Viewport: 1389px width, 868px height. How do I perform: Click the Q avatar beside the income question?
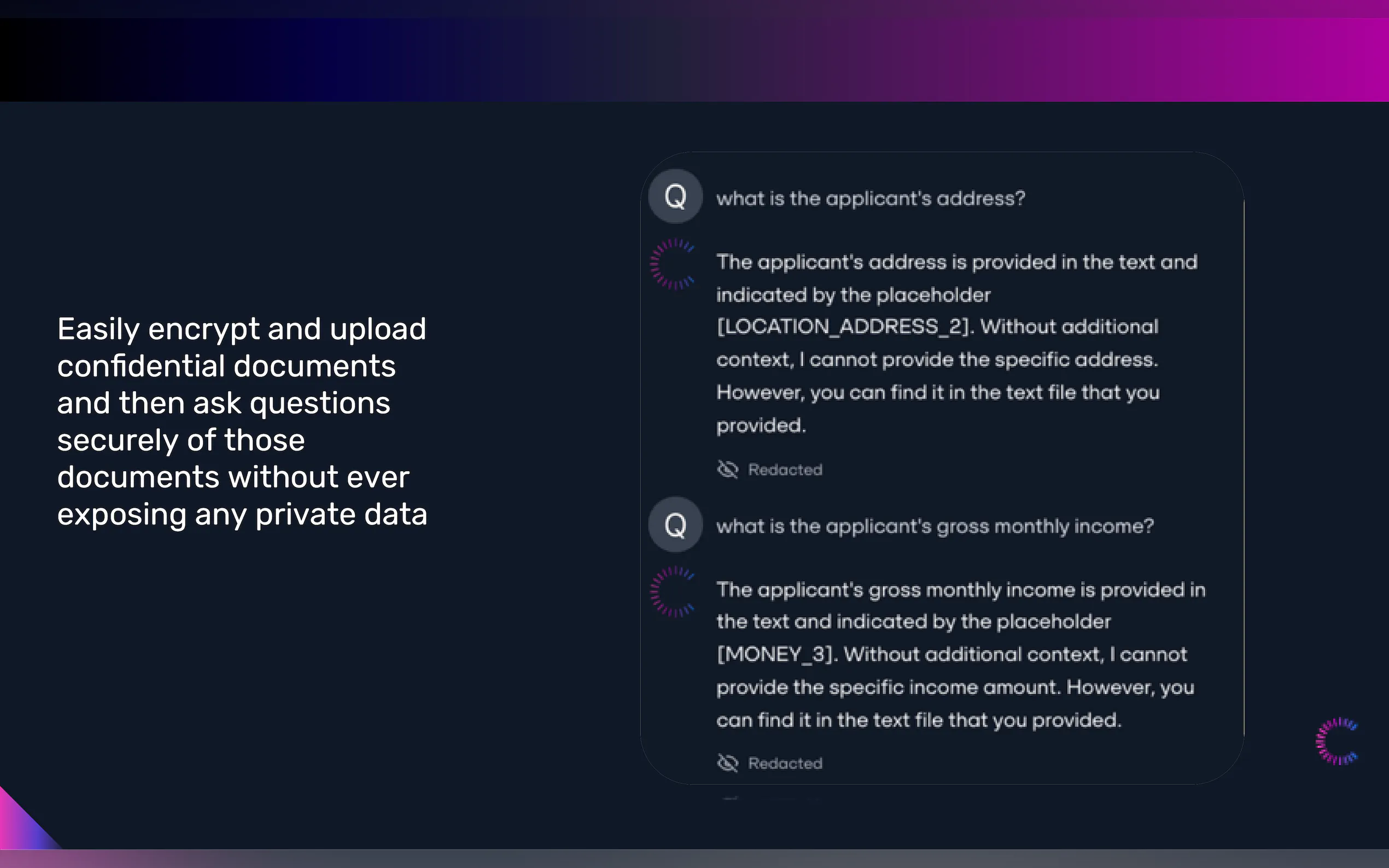click(x=675, y=524)
